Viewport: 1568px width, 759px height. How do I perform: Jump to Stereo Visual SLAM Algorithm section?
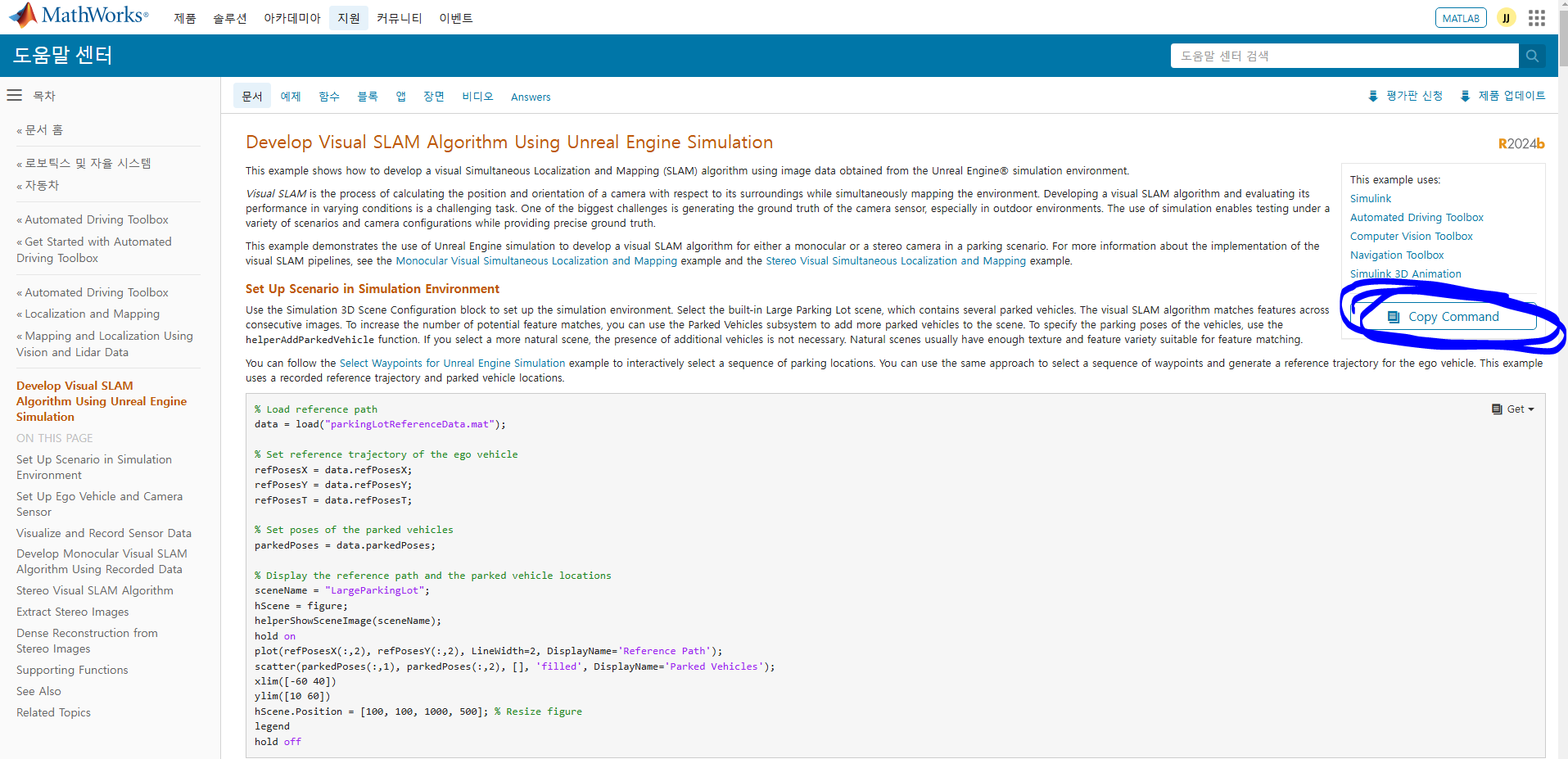[95, 591]
